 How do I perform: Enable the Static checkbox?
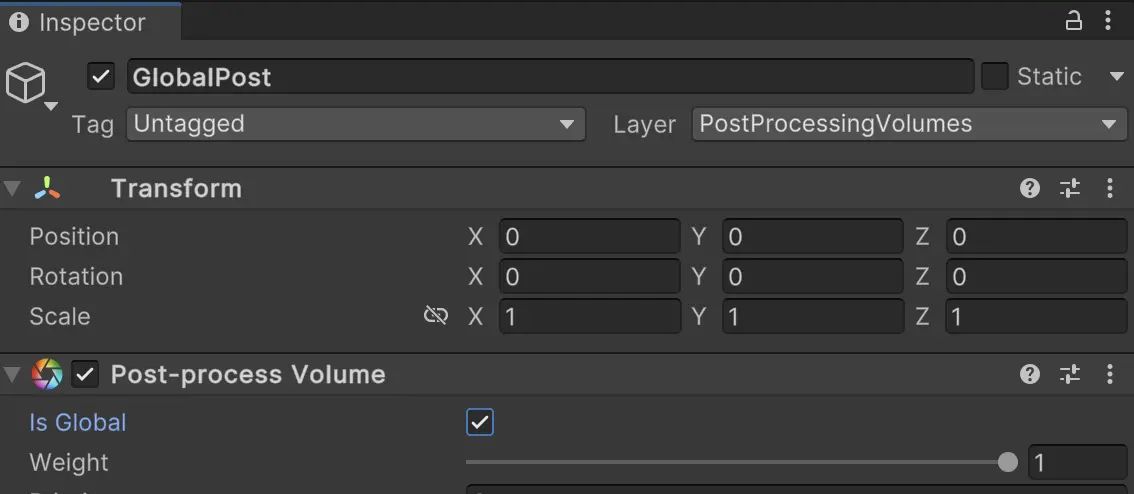[x=995, y=76]
